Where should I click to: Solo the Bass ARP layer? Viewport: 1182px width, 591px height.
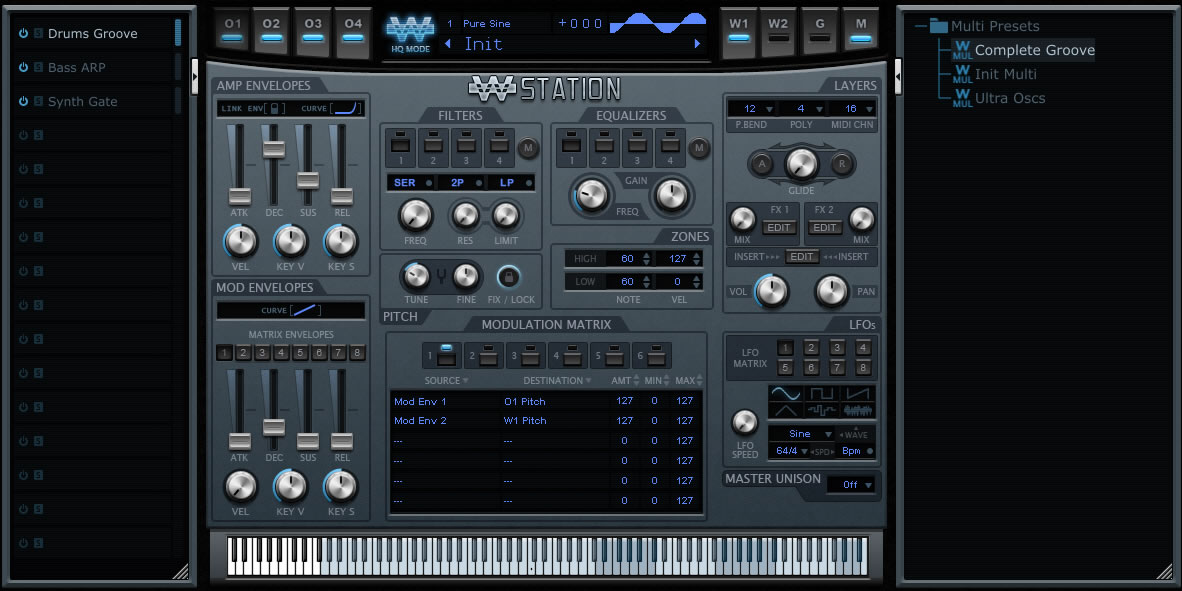[38, 67]
